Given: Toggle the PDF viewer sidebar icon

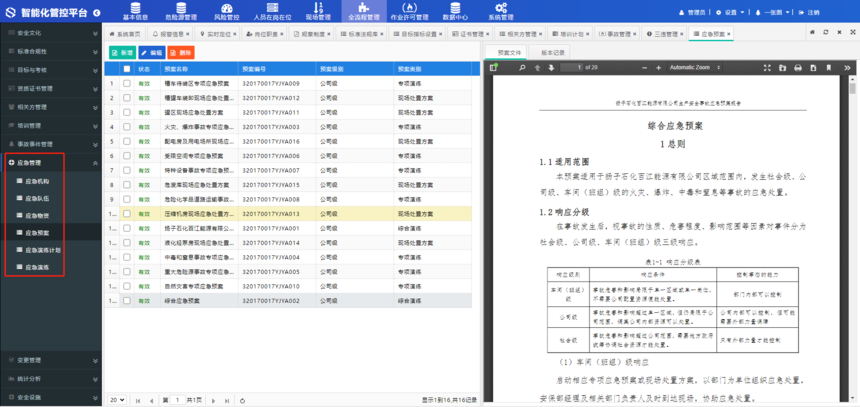Looking at the screenshot, I should tap(494, 68).
